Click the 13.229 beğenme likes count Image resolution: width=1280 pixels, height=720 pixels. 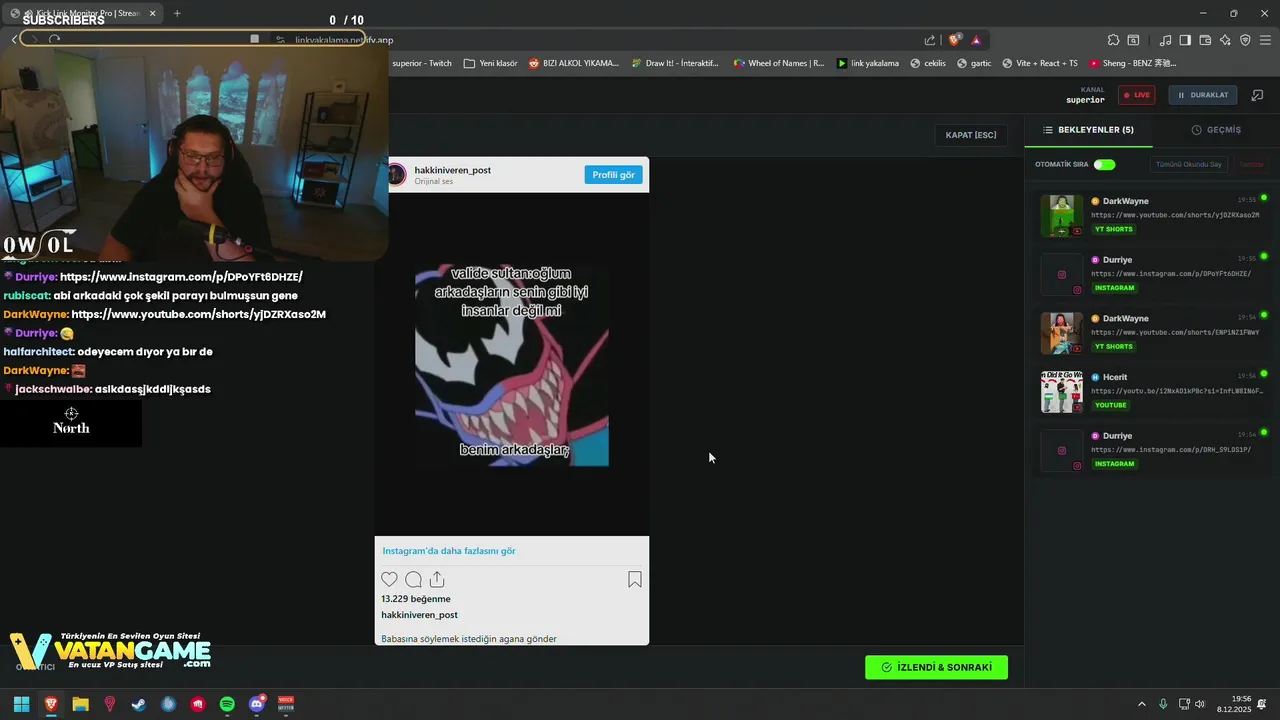pos(416,599)
